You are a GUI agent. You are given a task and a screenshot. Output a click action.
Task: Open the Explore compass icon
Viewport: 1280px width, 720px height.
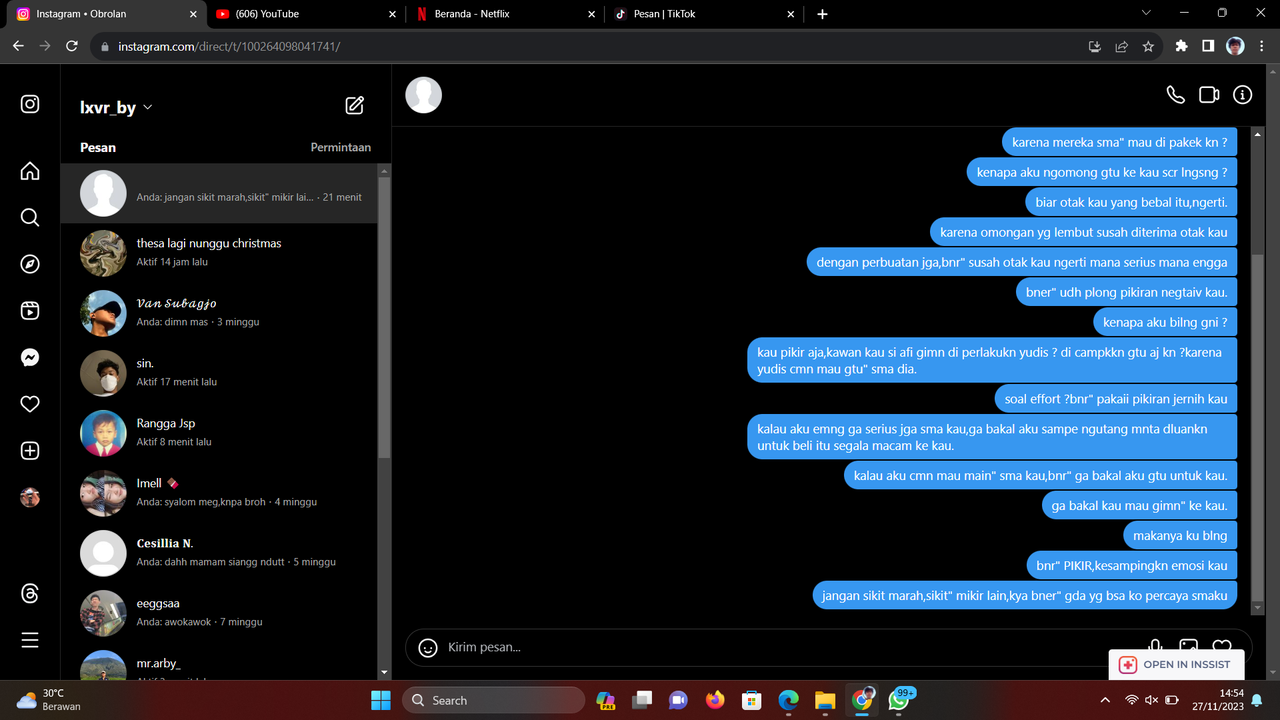tap(29, 264)
